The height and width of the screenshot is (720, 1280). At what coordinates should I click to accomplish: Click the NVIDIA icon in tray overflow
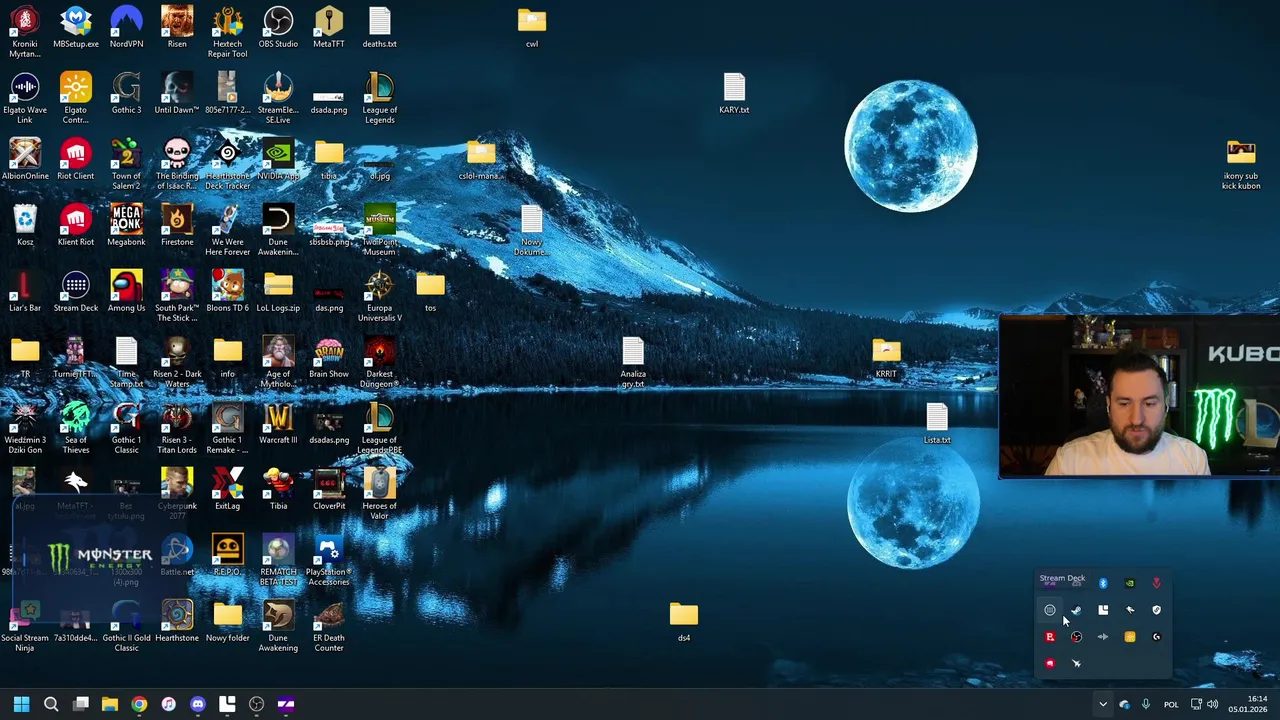[1130, 583]
